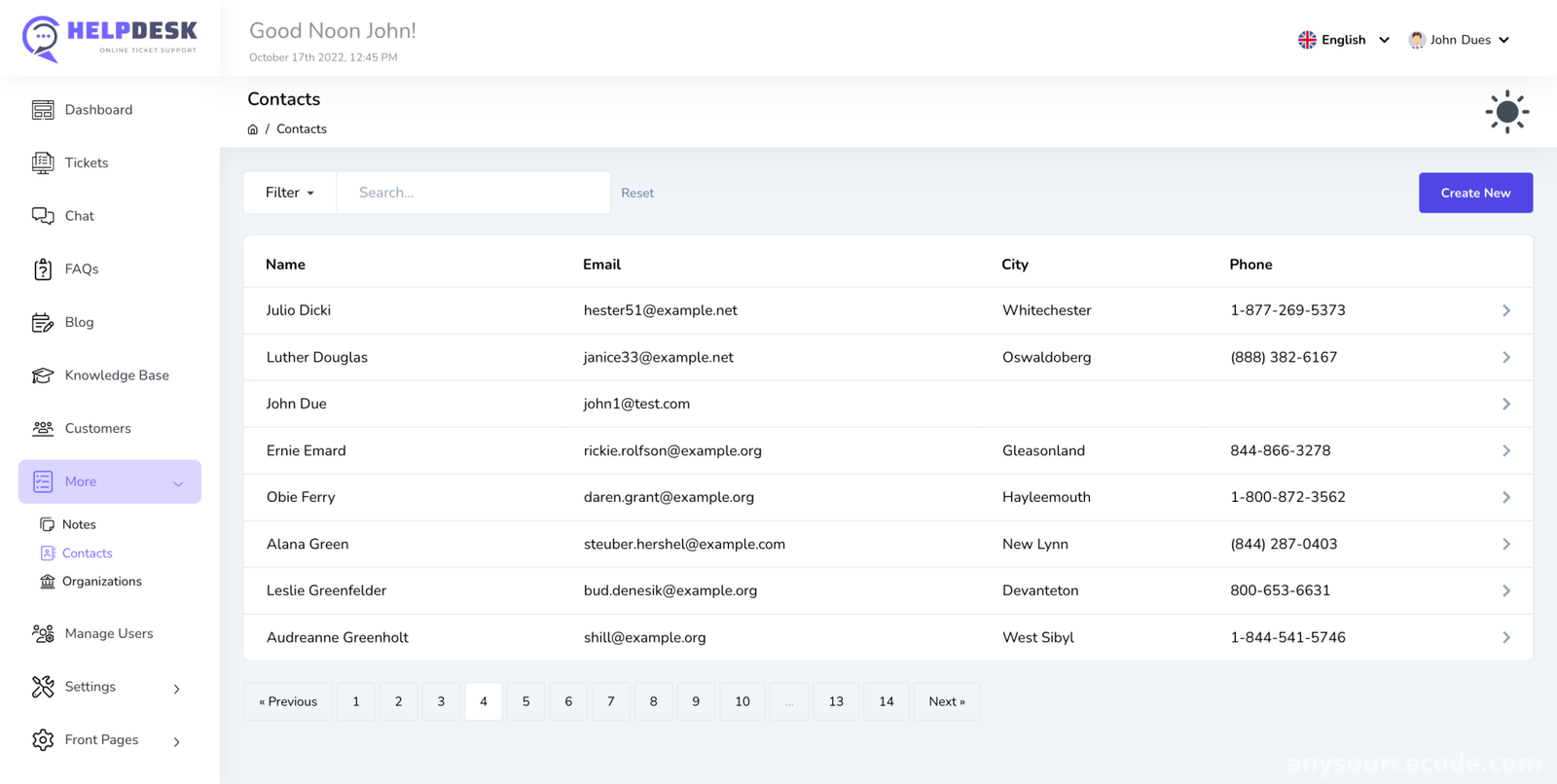Click the Reset link
Image resolution: width=1557 pixels, height=784 pixels.
637,193
